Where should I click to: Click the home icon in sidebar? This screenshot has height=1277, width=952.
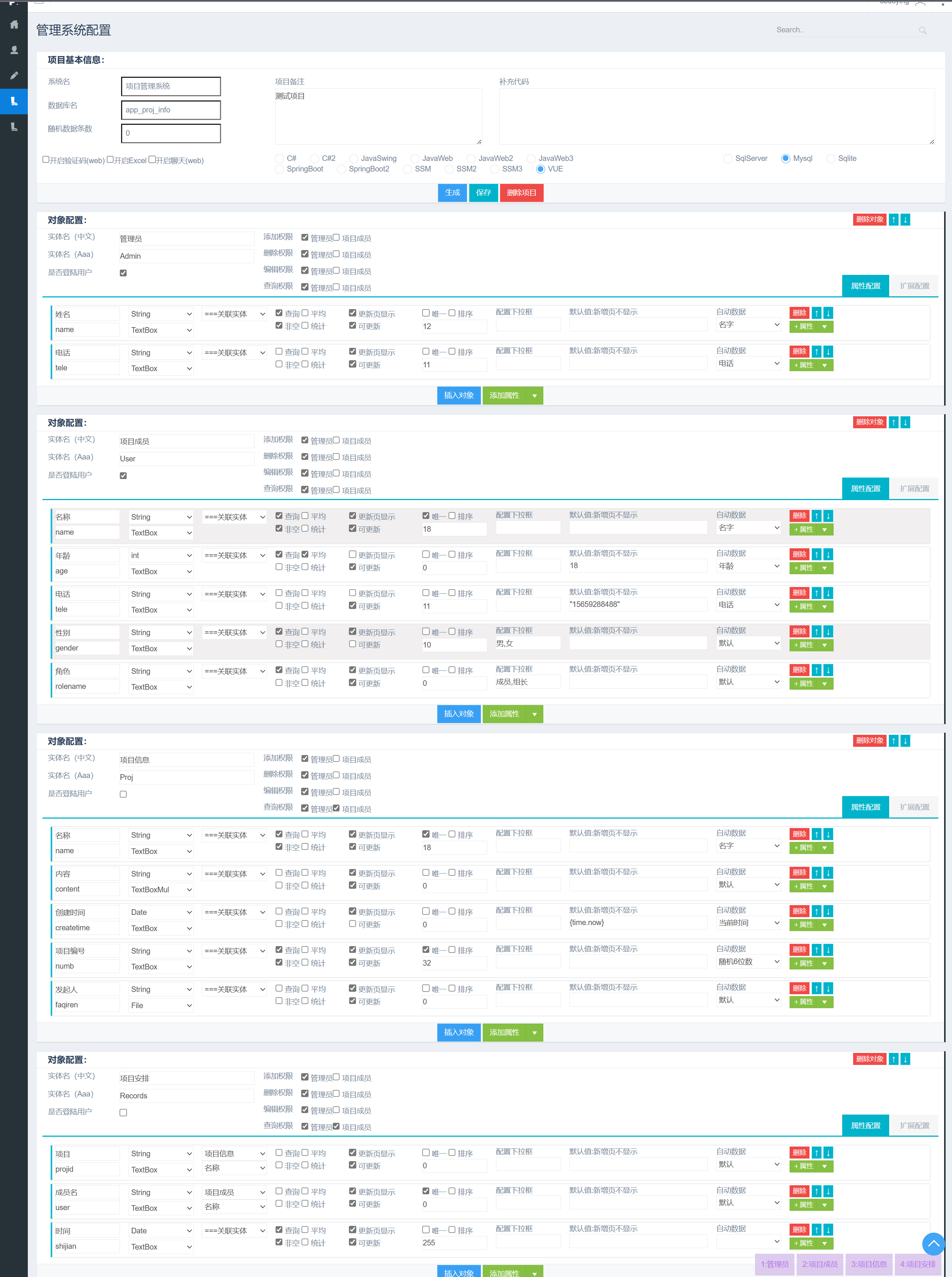click(x=14, y=24)
